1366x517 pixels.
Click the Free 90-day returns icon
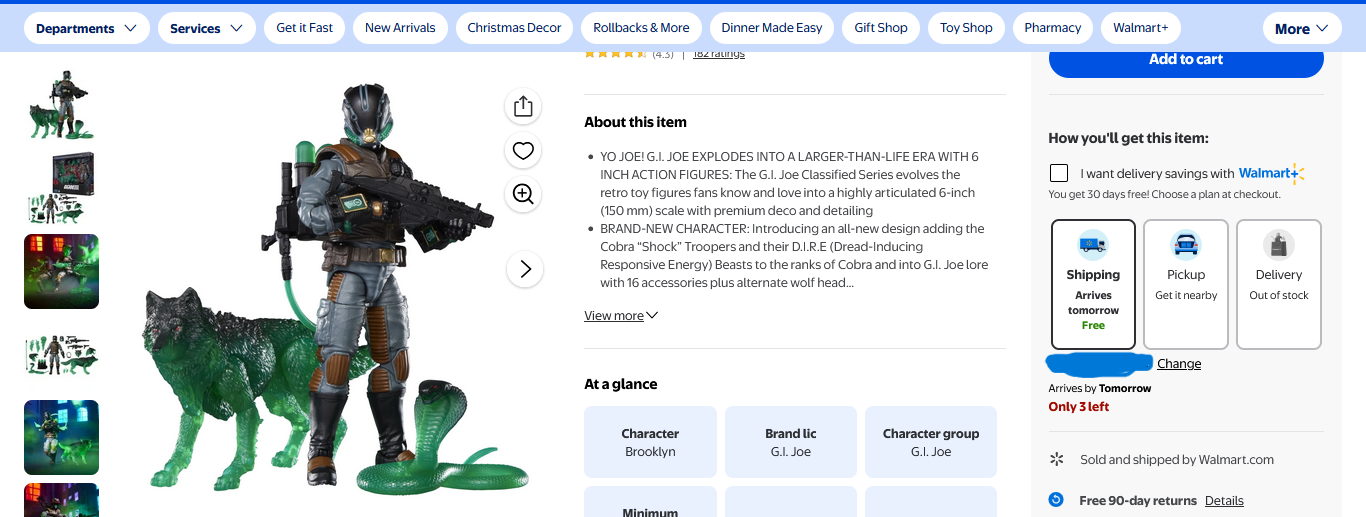1056,500
